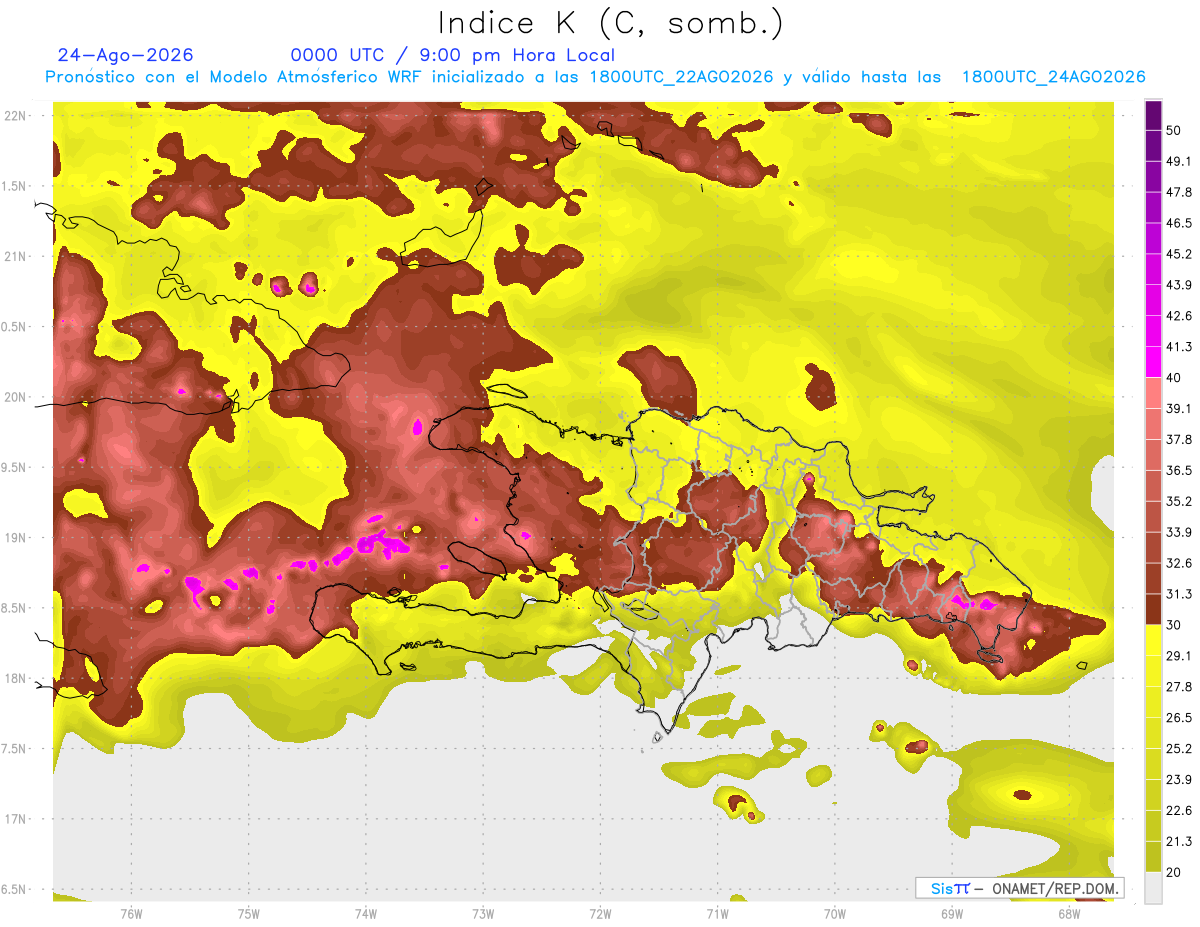The width and height of the screenshot is (1200, 927).
Task: Click the '73W' longitude label
Action: 483,914
